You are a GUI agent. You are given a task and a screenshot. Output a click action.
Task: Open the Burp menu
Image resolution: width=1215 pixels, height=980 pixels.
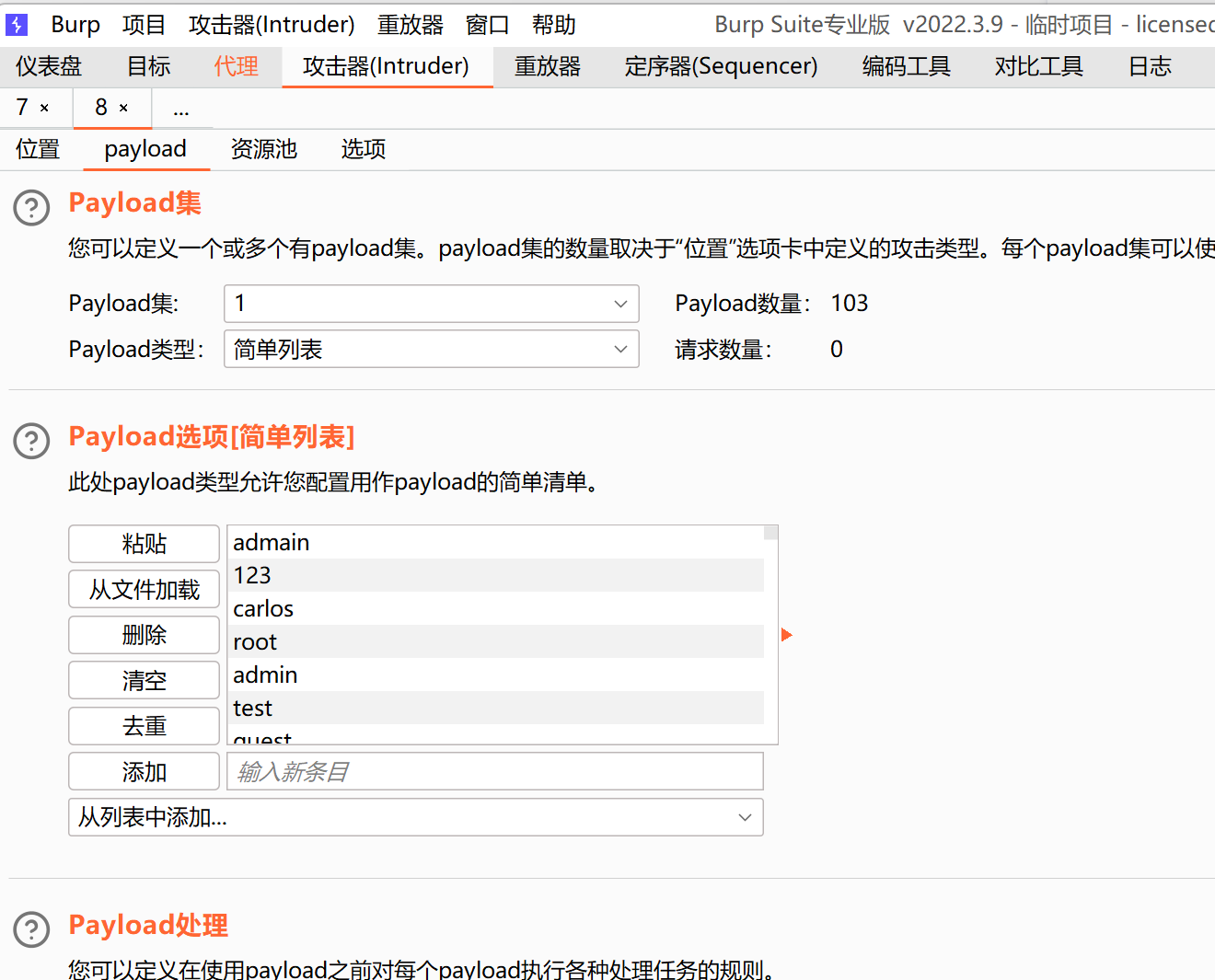pyautogui.click(x=75, y=25)
